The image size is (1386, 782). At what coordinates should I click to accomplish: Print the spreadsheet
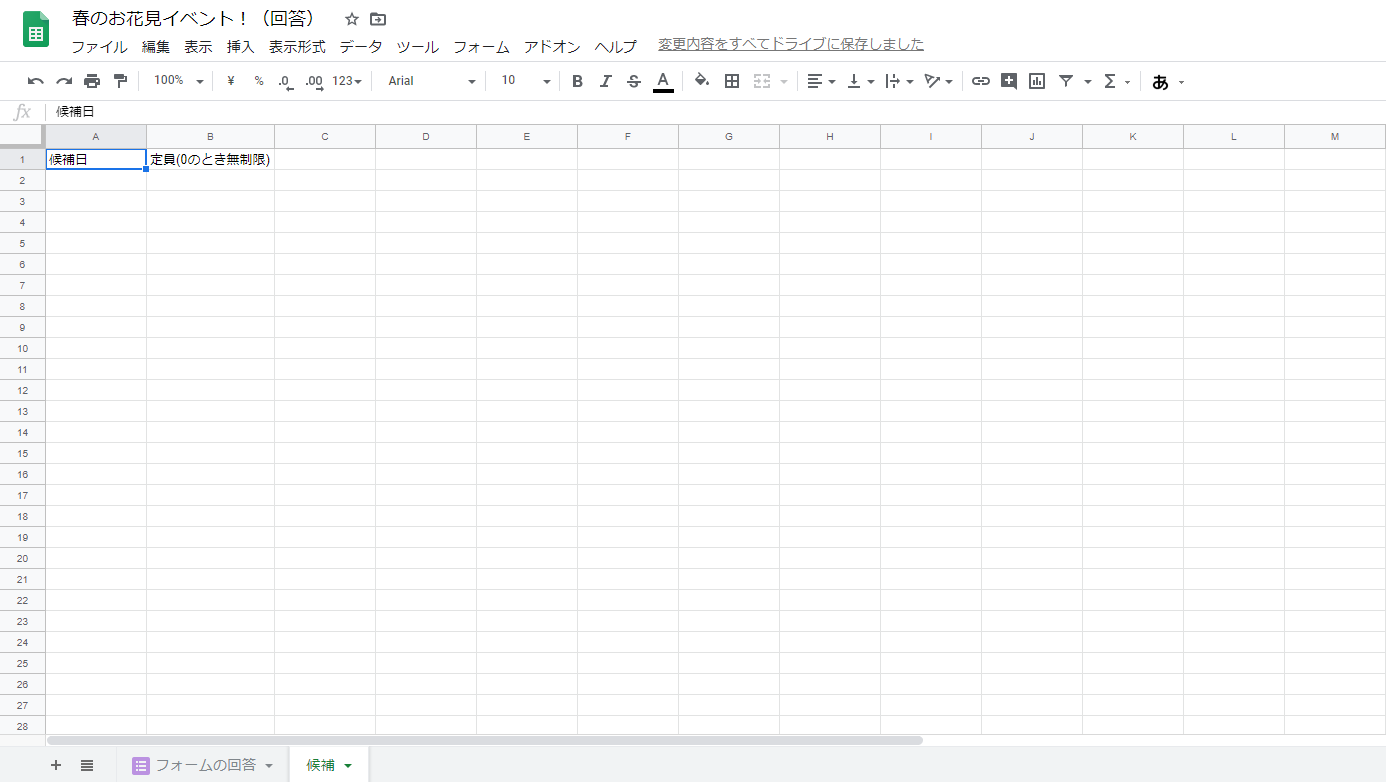tap(92, 81)
